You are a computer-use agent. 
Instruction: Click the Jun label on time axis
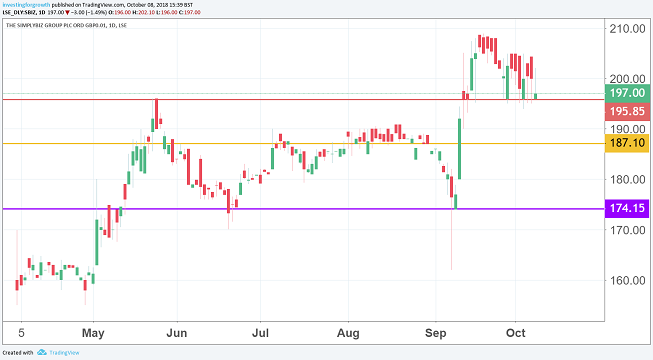177,333
